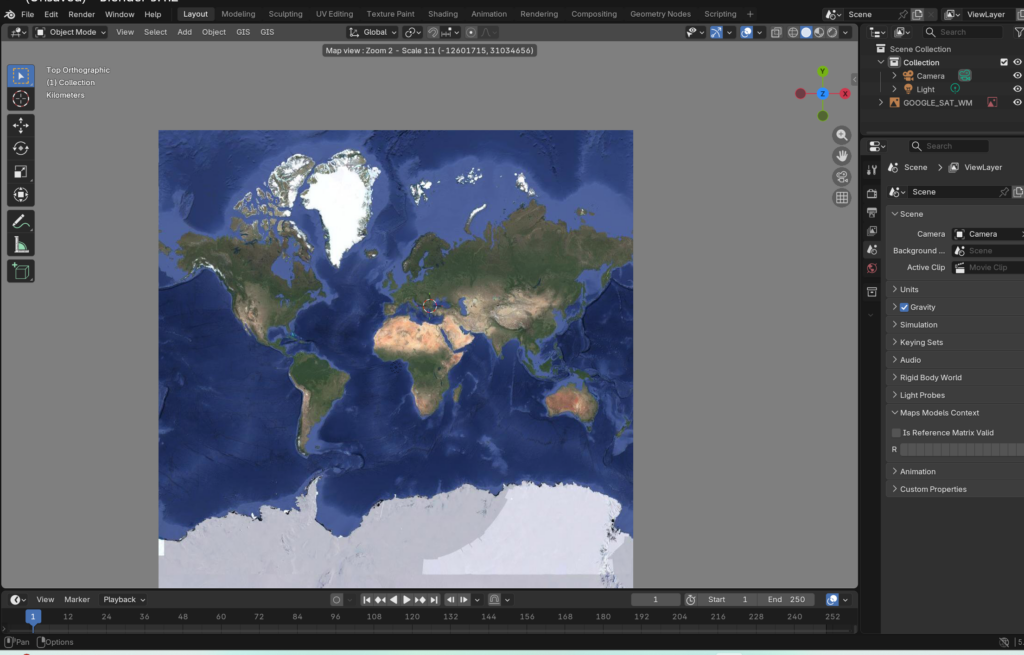Open the Render menu
This screenshot has width=1024, height=655.
pyautogui.click(x=82, y=14)
